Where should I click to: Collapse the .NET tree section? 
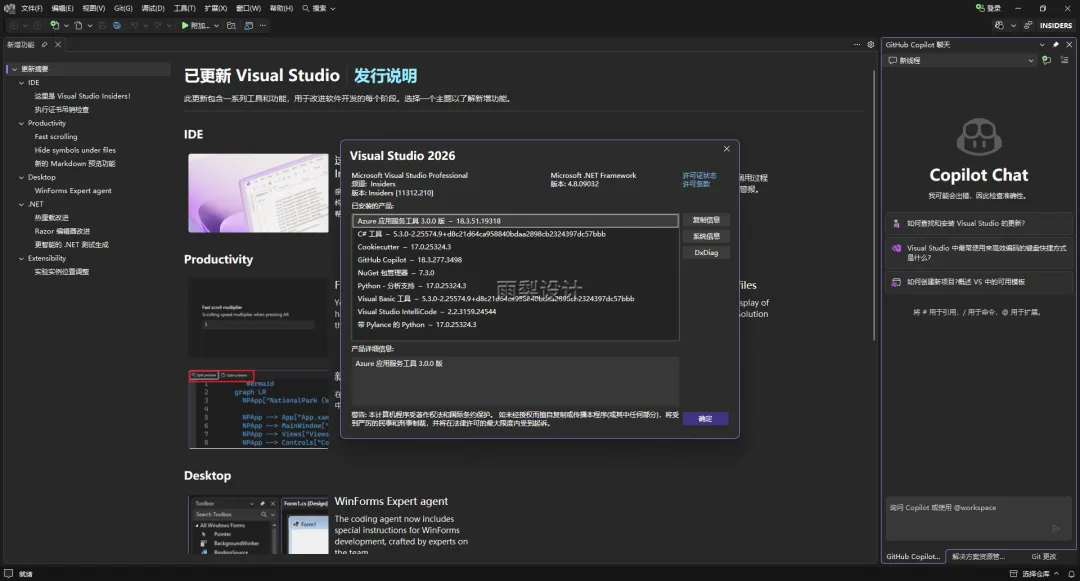pos(21,204)
